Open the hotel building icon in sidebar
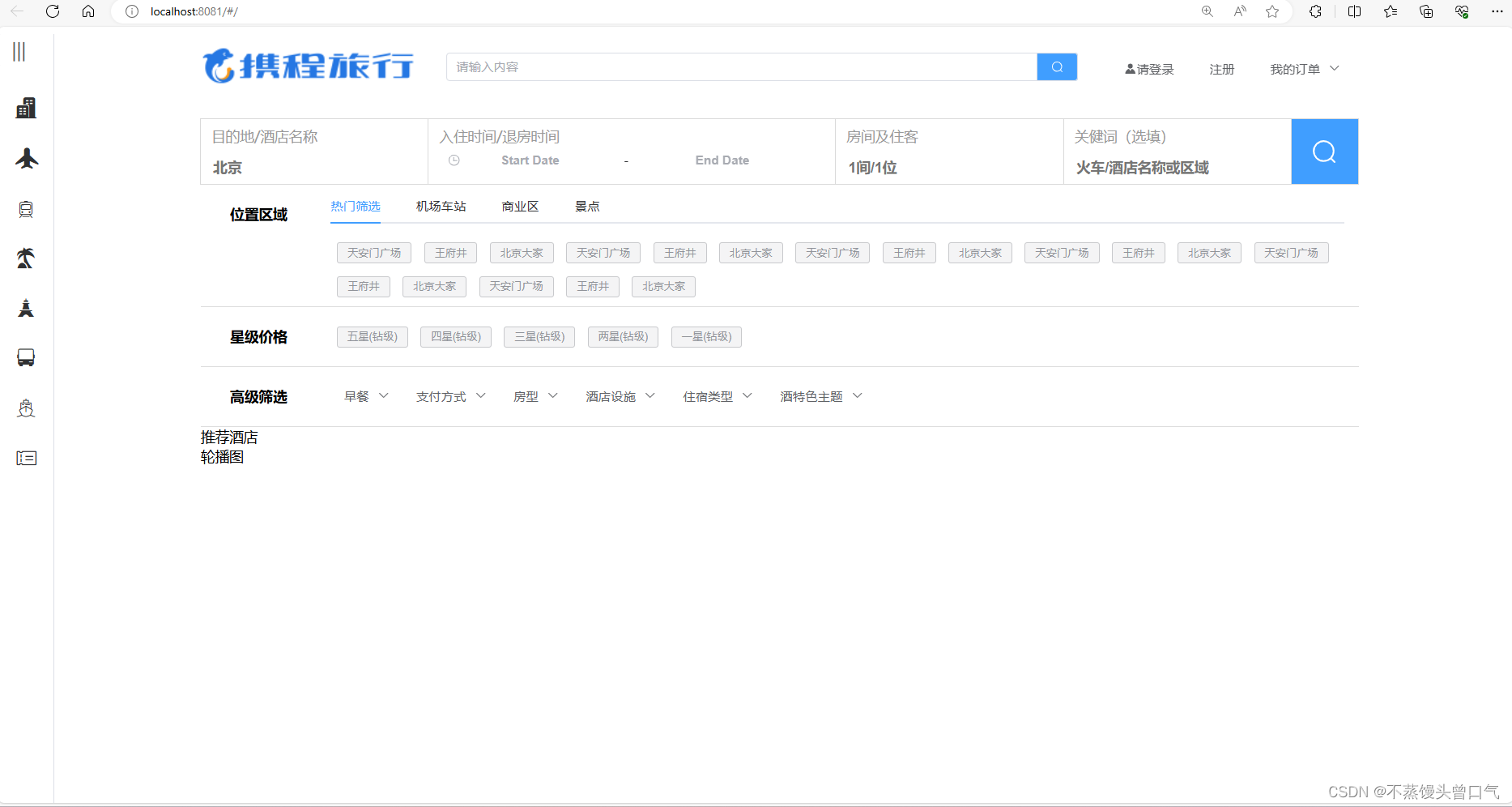Viewport: 1512px width, 807px height. (x=26, y=108)
